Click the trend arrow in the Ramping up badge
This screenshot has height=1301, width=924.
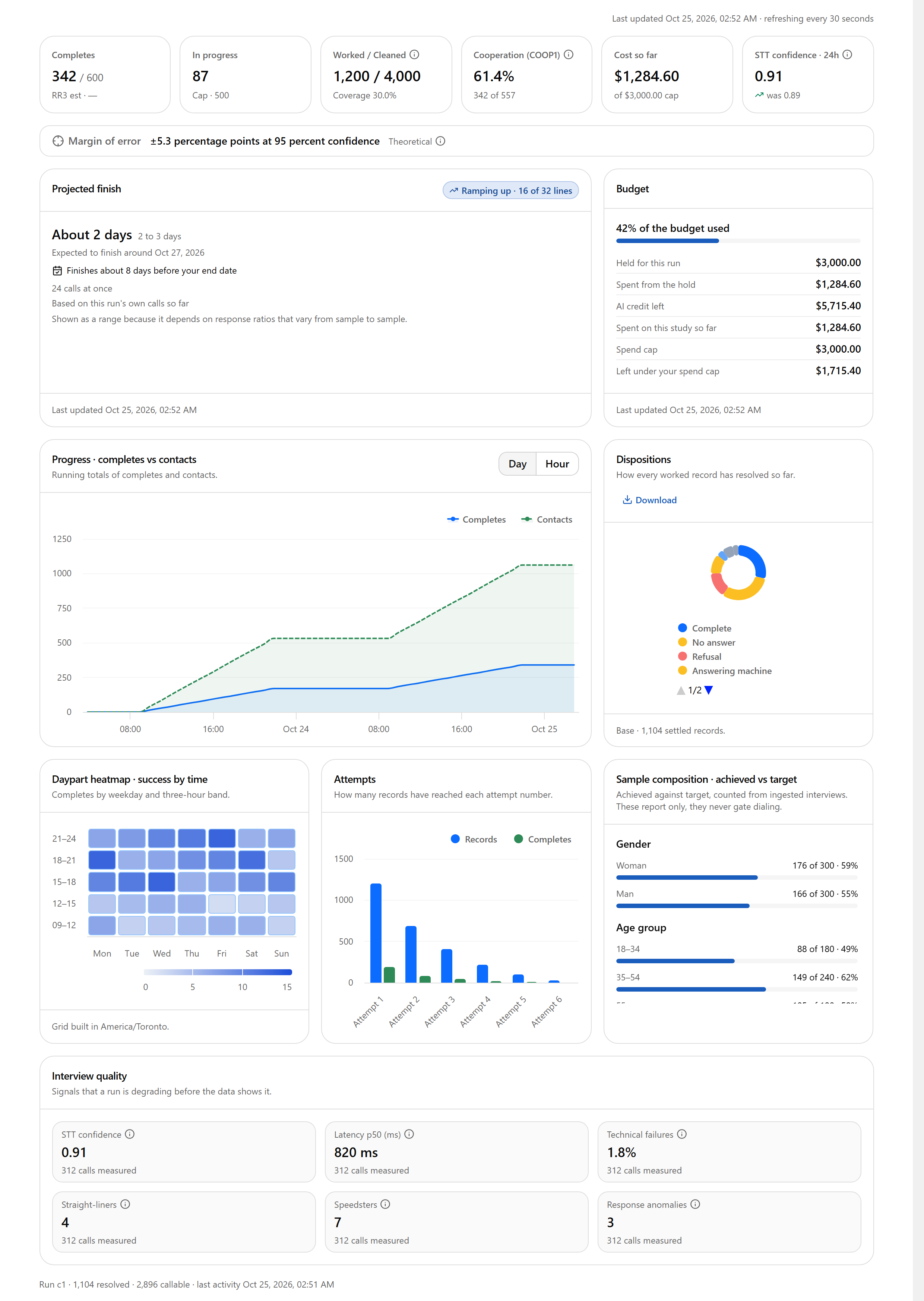453,190
